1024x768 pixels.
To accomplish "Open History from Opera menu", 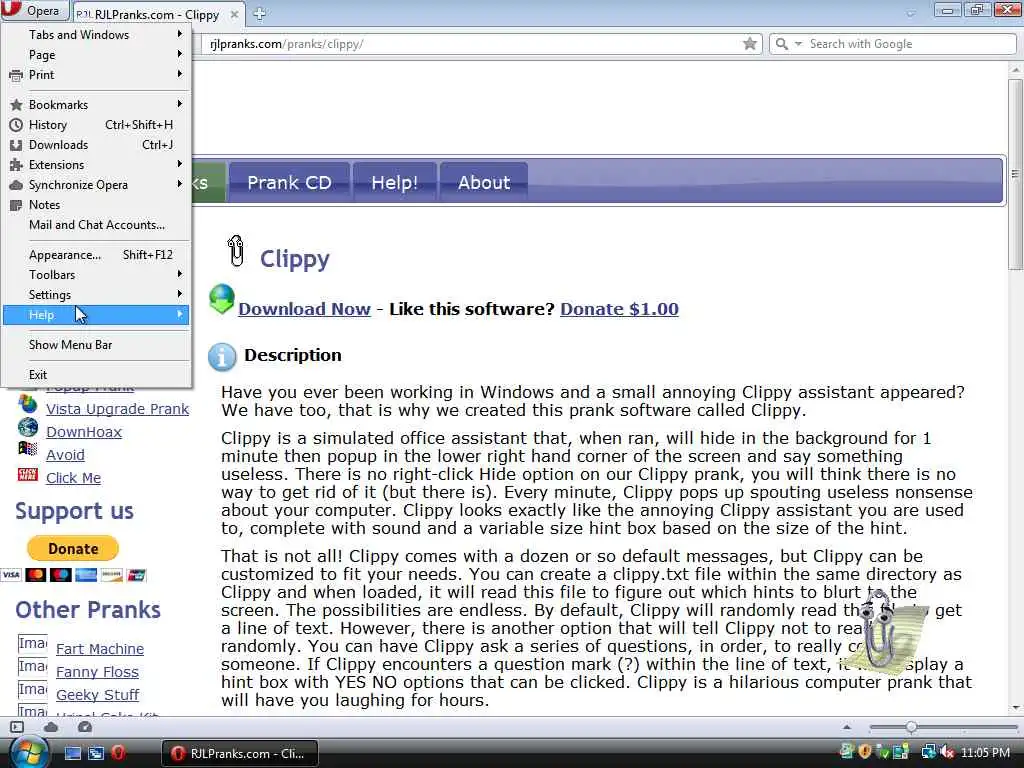I will point(96,125).
